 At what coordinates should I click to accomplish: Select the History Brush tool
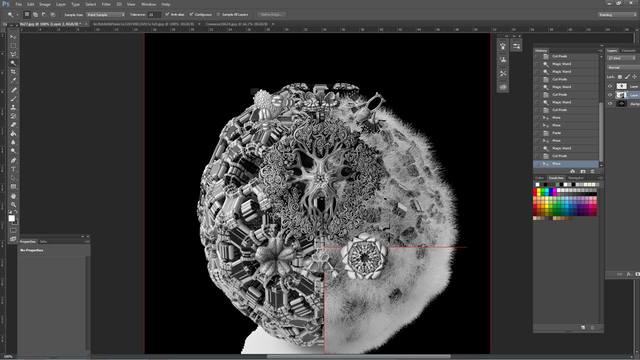[13, 116]
